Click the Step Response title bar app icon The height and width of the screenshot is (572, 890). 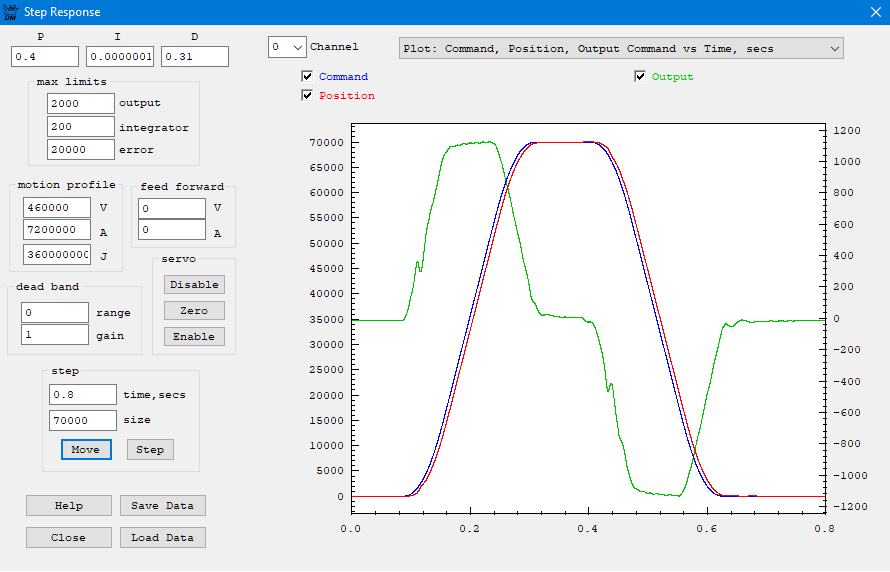click(x=10, y=13)
